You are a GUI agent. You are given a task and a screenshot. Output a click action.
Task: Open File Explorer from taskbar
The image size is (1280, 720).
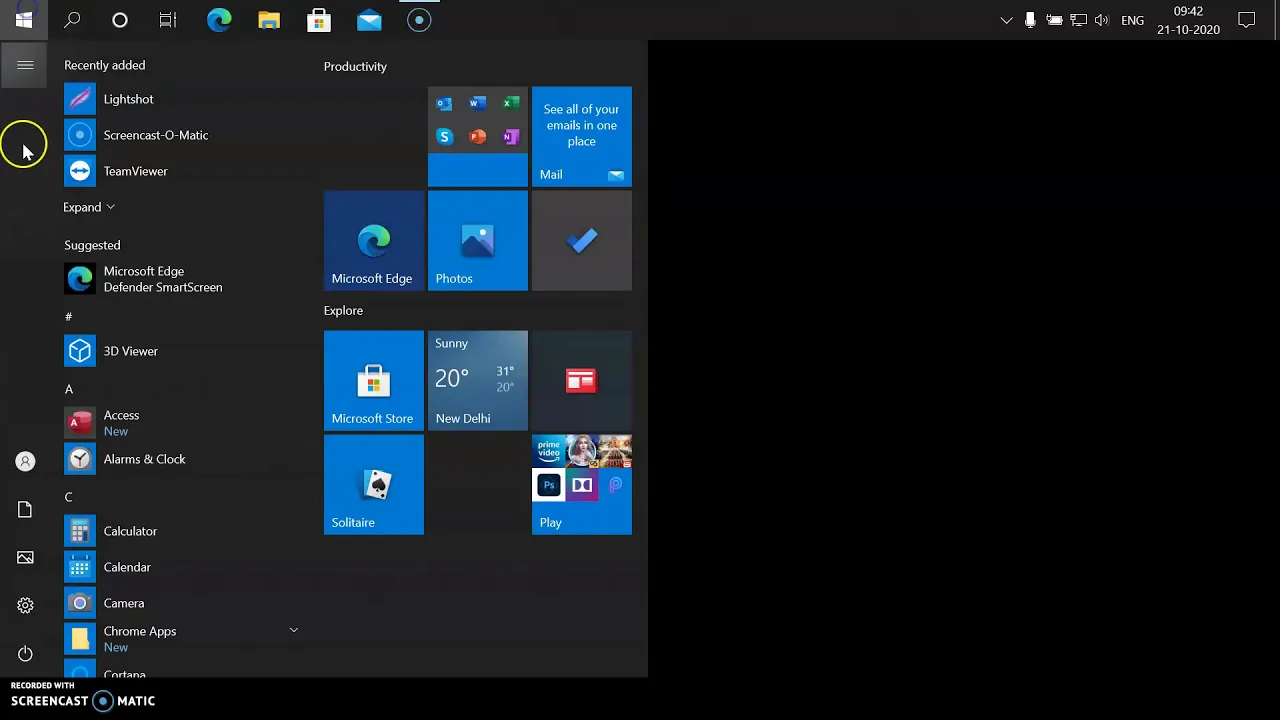[269, 19]
